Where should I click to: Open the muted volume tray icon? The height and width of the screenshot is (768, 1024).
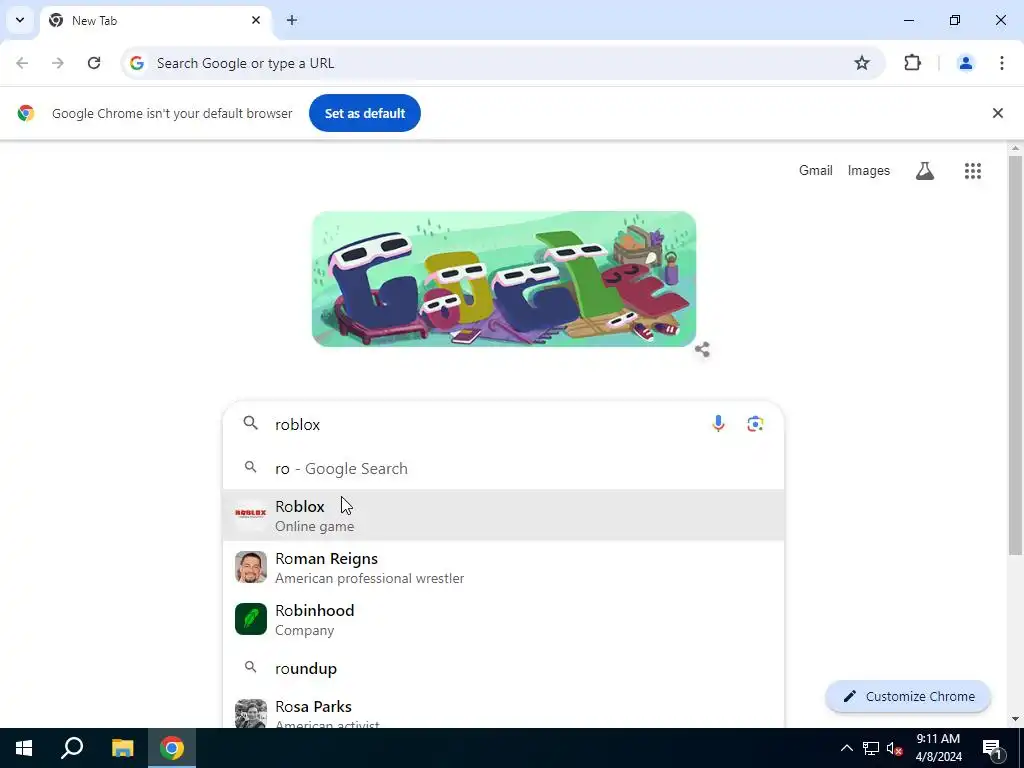895,748
